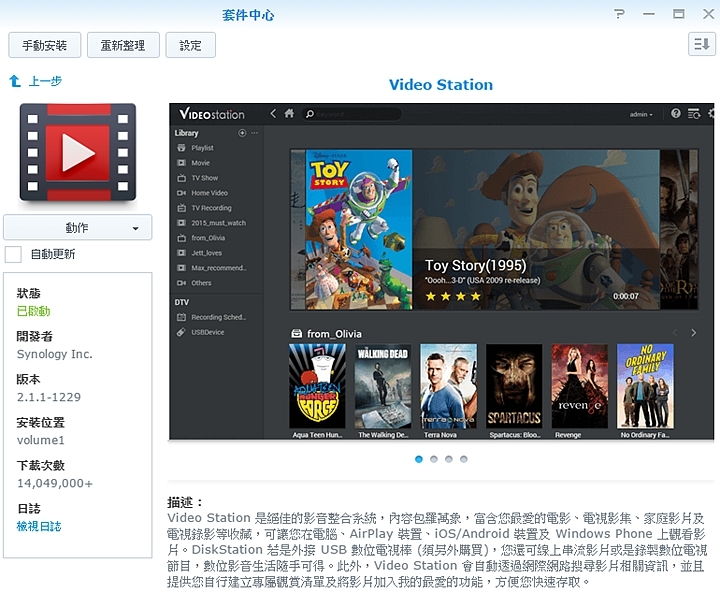Click the add library plus icon
Screen dimensions: 720x593
[x=242, y=133]
